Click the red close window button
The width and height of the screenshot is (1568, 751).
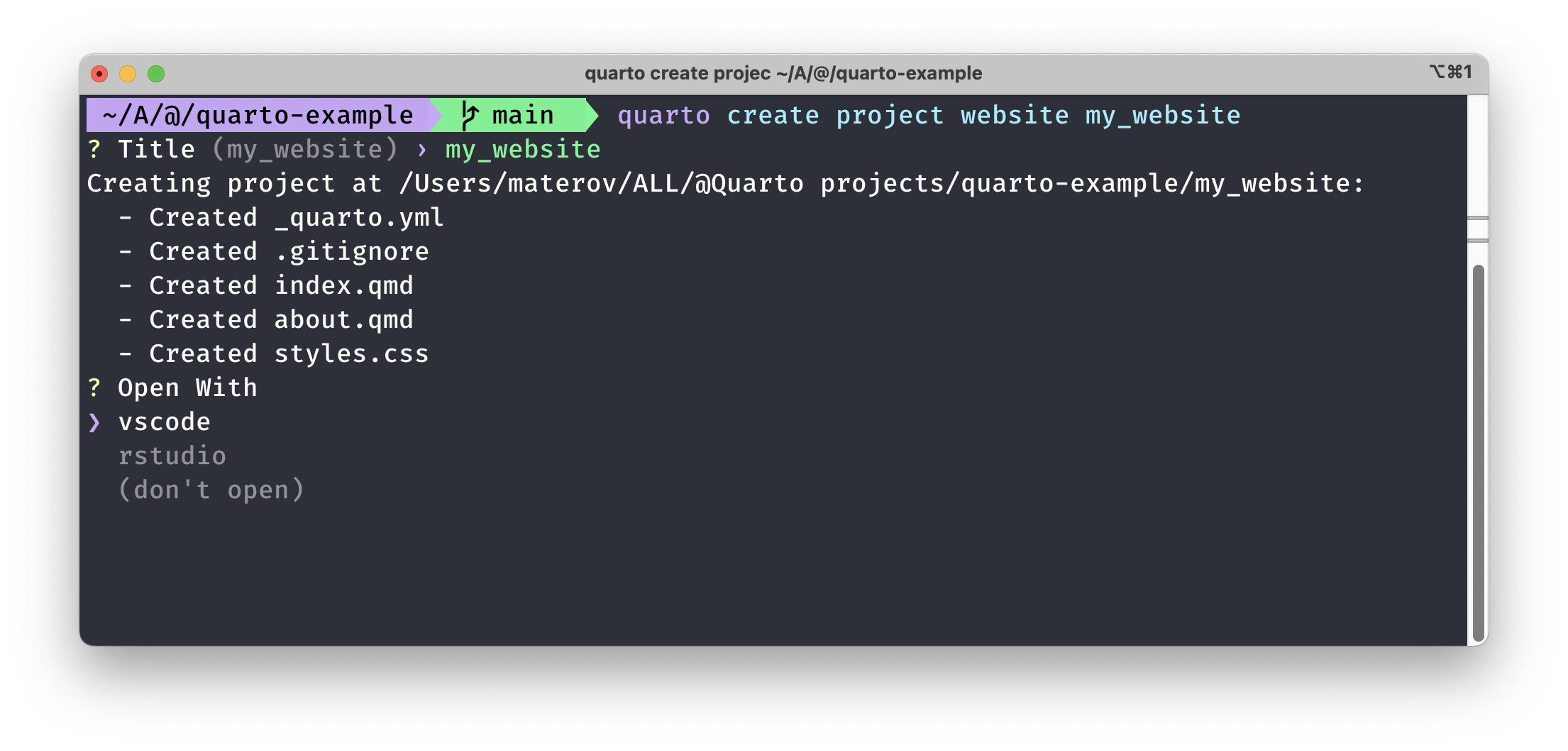(99, 74)
